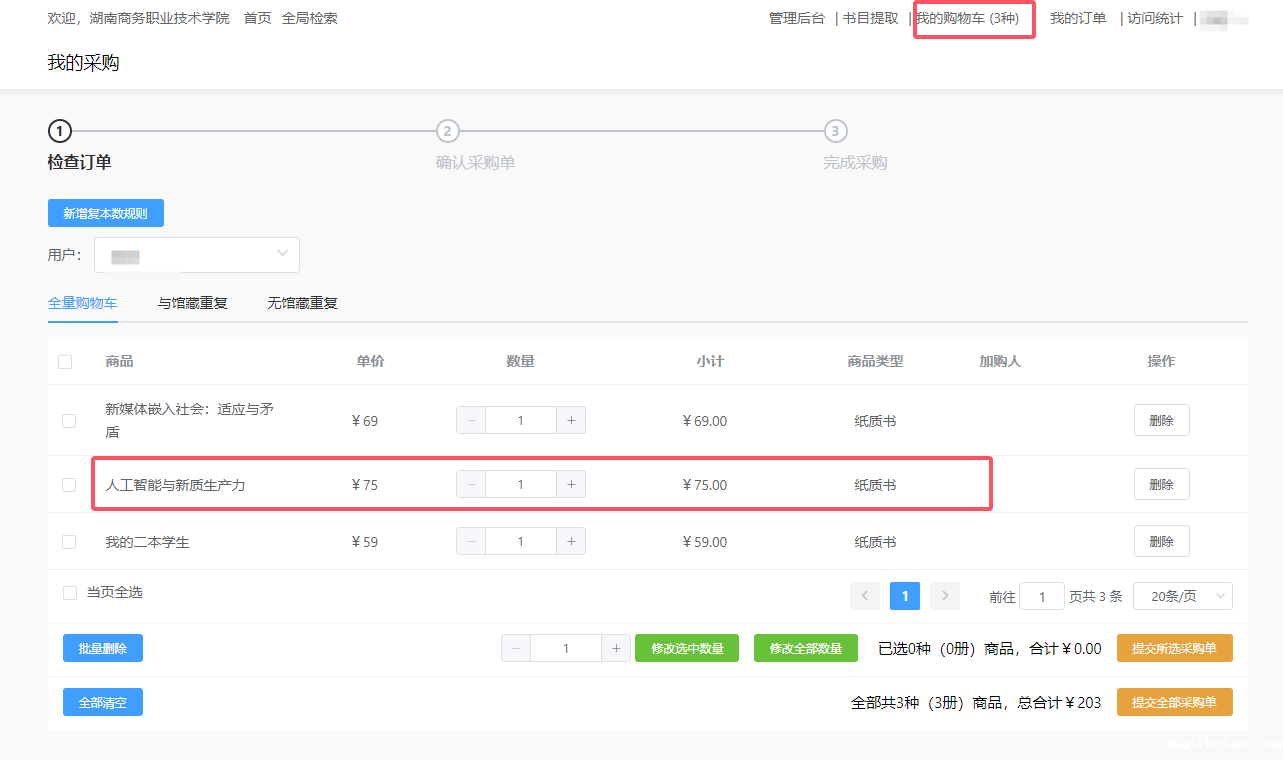Expand the 20条/页 page size dropdown
The width and height of the screenshot is (1283, 760).
(x=1182, y=596)
